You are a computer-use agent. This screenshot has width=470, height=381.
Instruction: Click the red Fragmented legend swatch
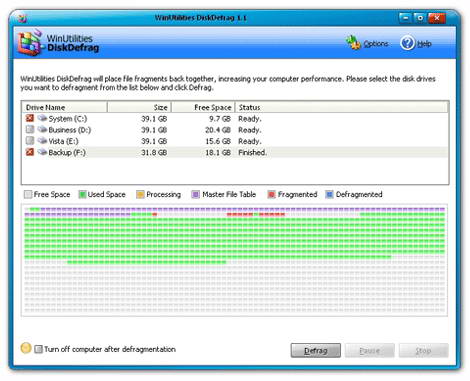pos(272,194)
